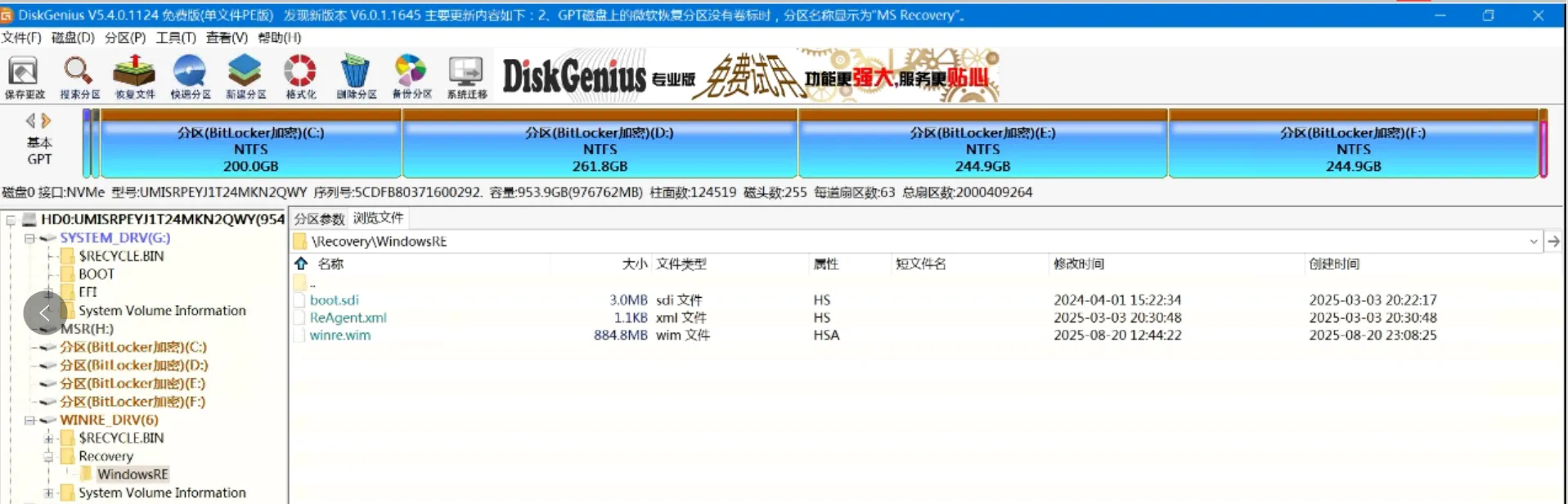This screenshot has height=504, width=1568.
Task: Click the folder icon in path bar
Action: point(300,241)
